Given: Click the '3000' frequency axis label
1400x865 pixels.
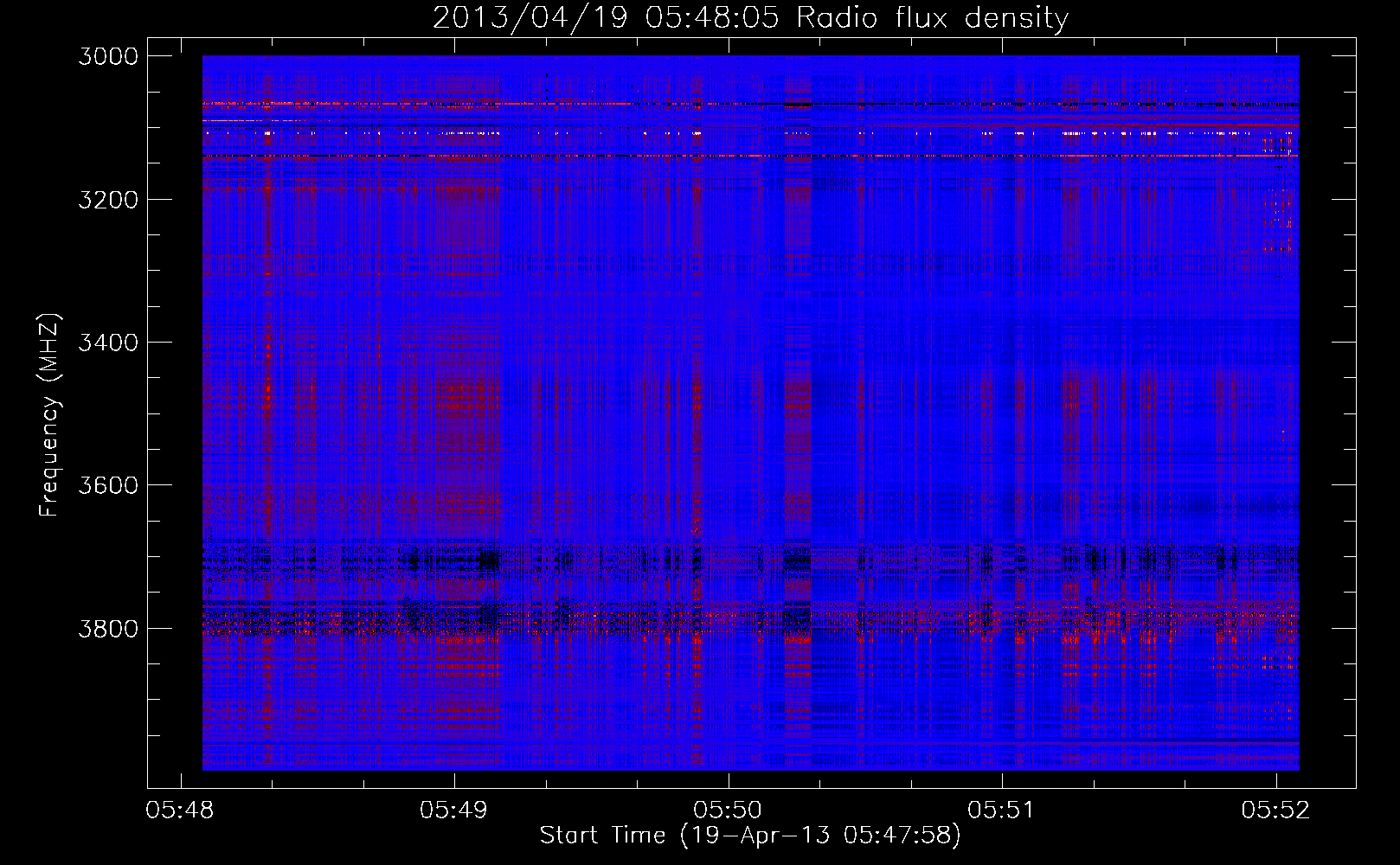Looking at the screenshot, I should [108, 56].
